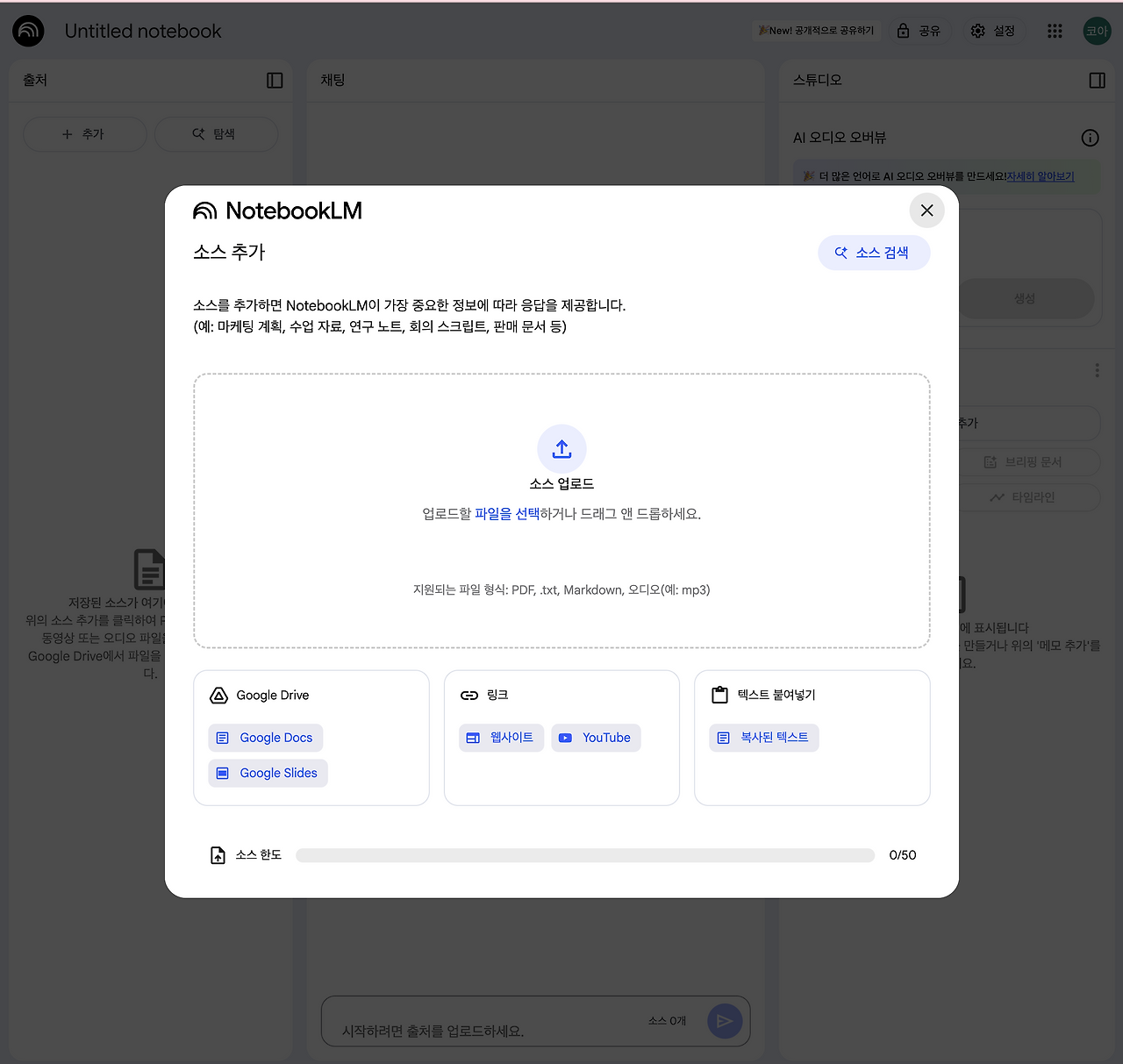Click the 탐색 discover button
Screen dimensions: 1123x1064
(x=216, y=134)
